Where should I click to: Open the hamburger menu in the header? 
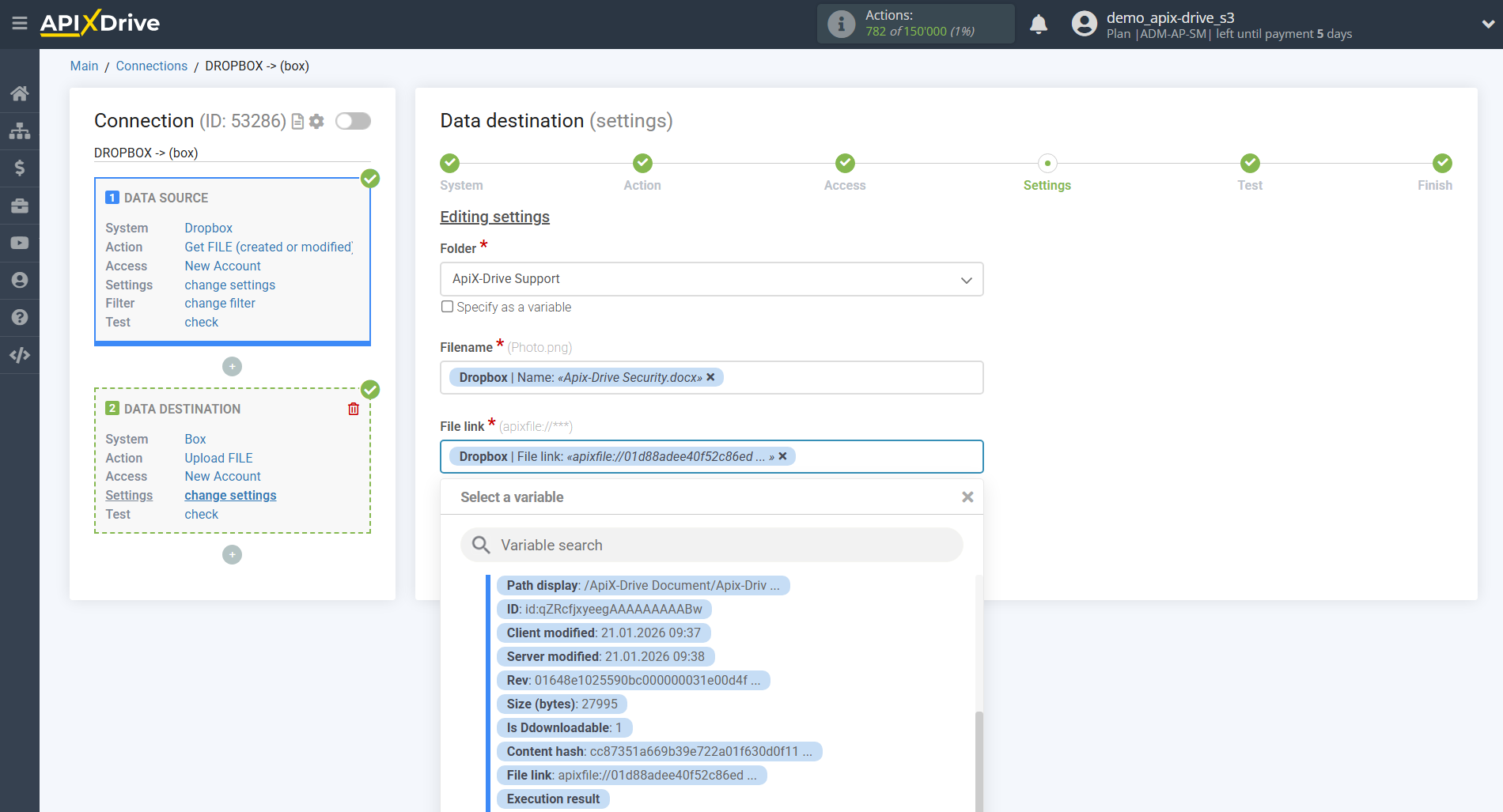click(20, 24)
